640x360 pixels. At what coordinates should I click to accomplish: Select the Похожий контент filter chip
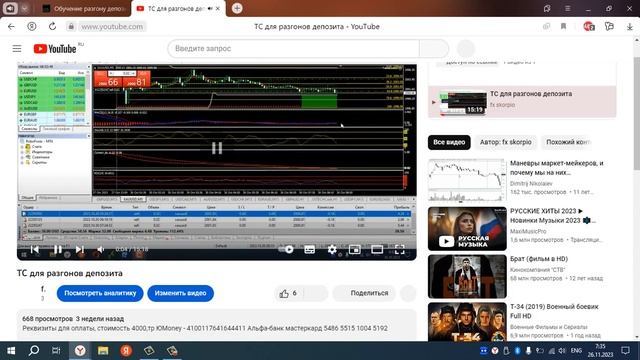tap(567, 142)
